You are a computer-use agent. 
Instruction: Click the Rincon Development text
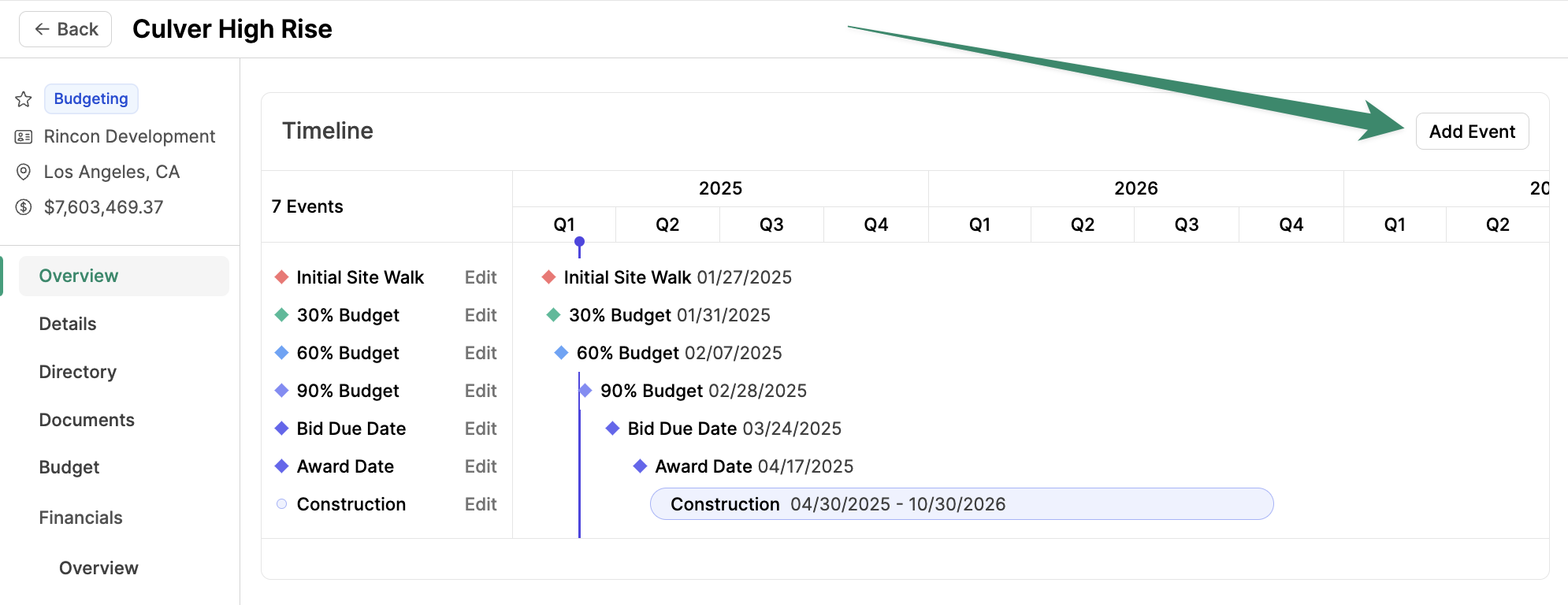(129, 136)
